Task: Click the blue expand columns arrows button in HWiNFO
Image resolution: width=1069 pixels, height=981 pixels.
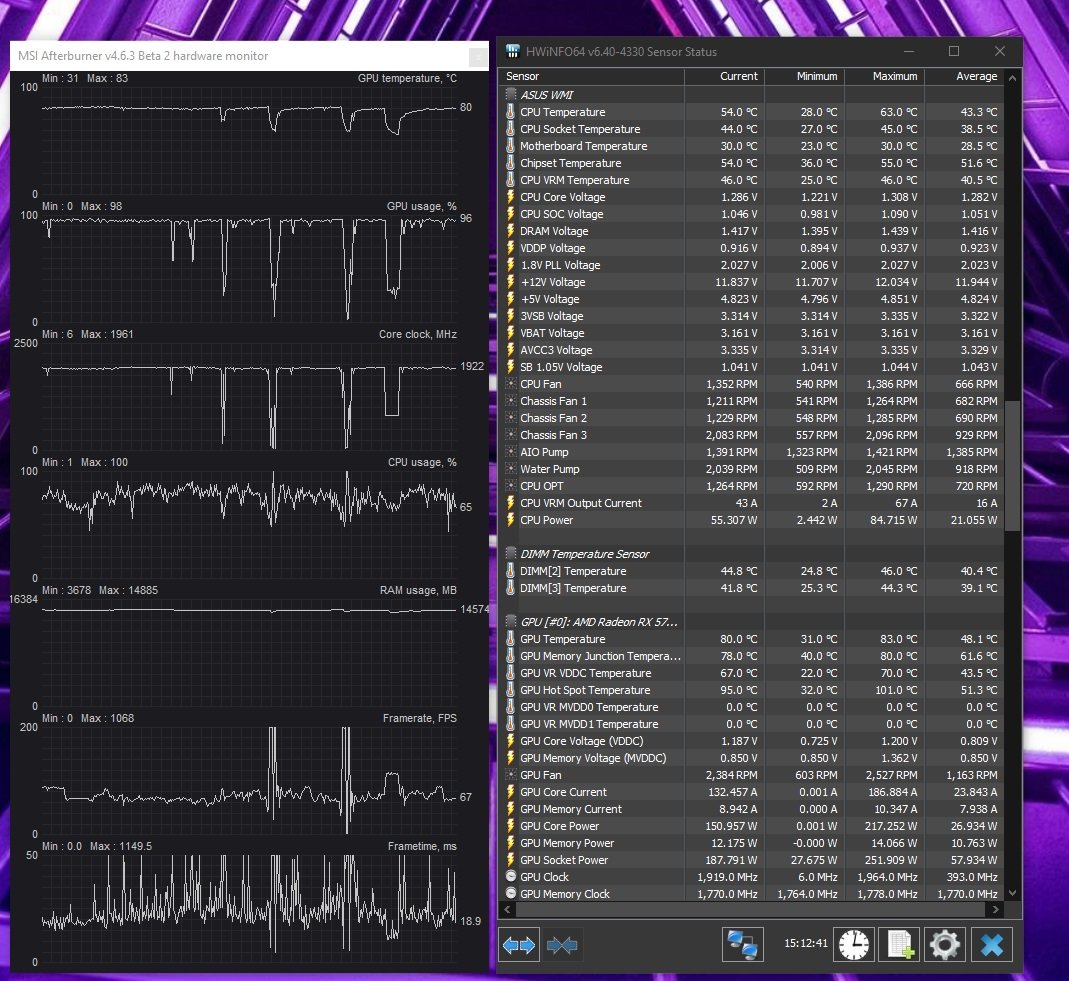Action: (x=519, y=945)
